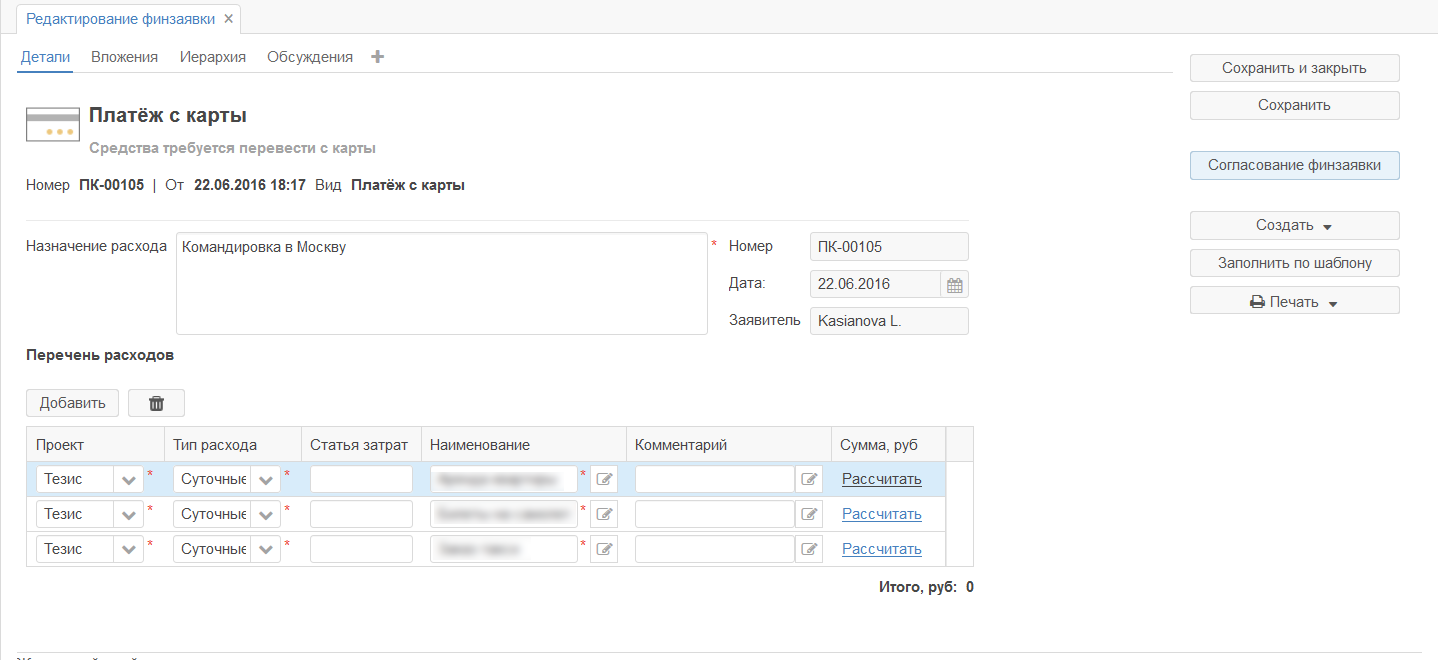Click the Тип расхода column header
Screen dimensions: 1438x660
coord(233,445)
